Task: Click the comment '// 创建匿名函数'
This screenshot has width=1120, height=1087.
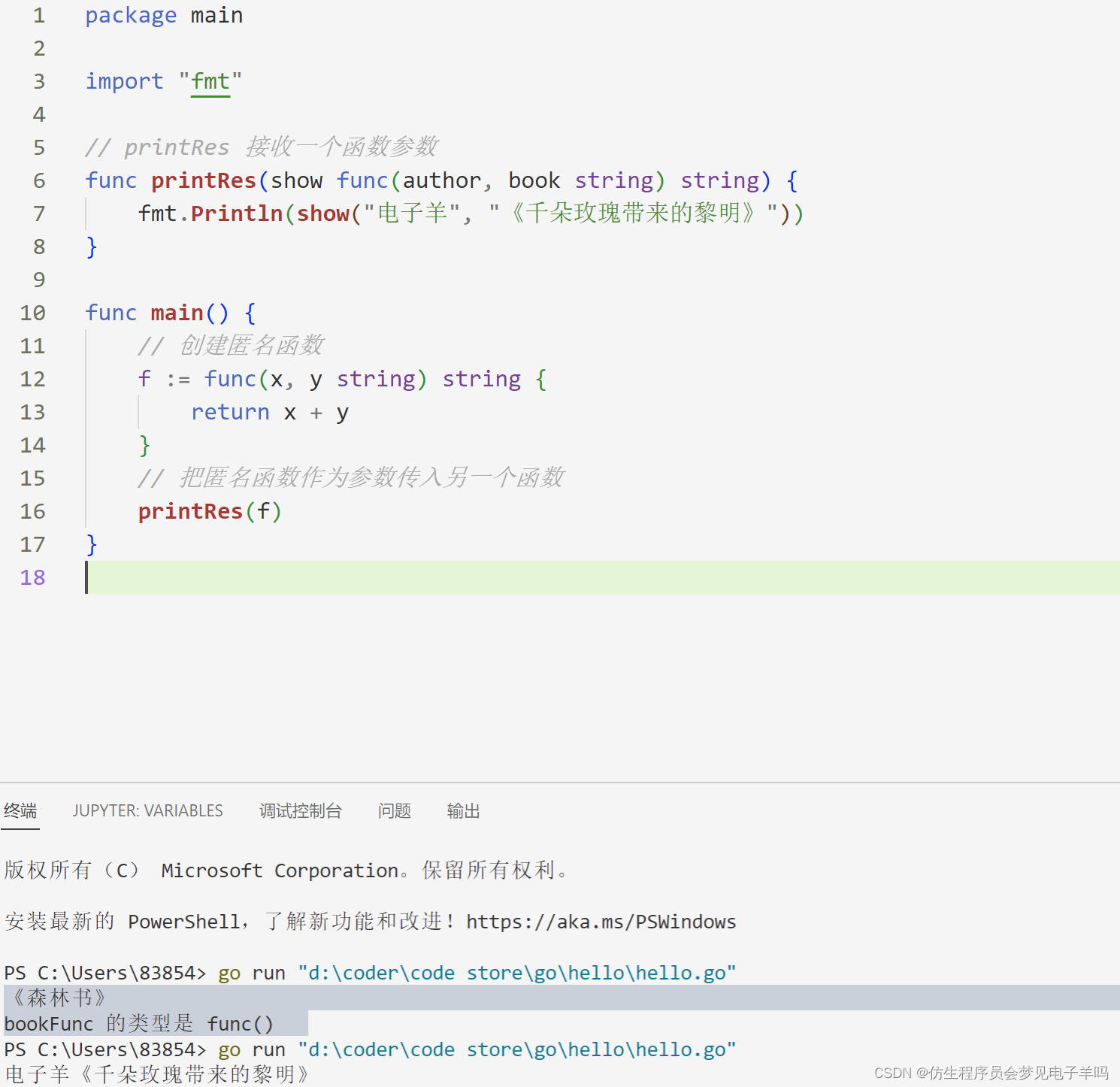Action: click(230, 346)
